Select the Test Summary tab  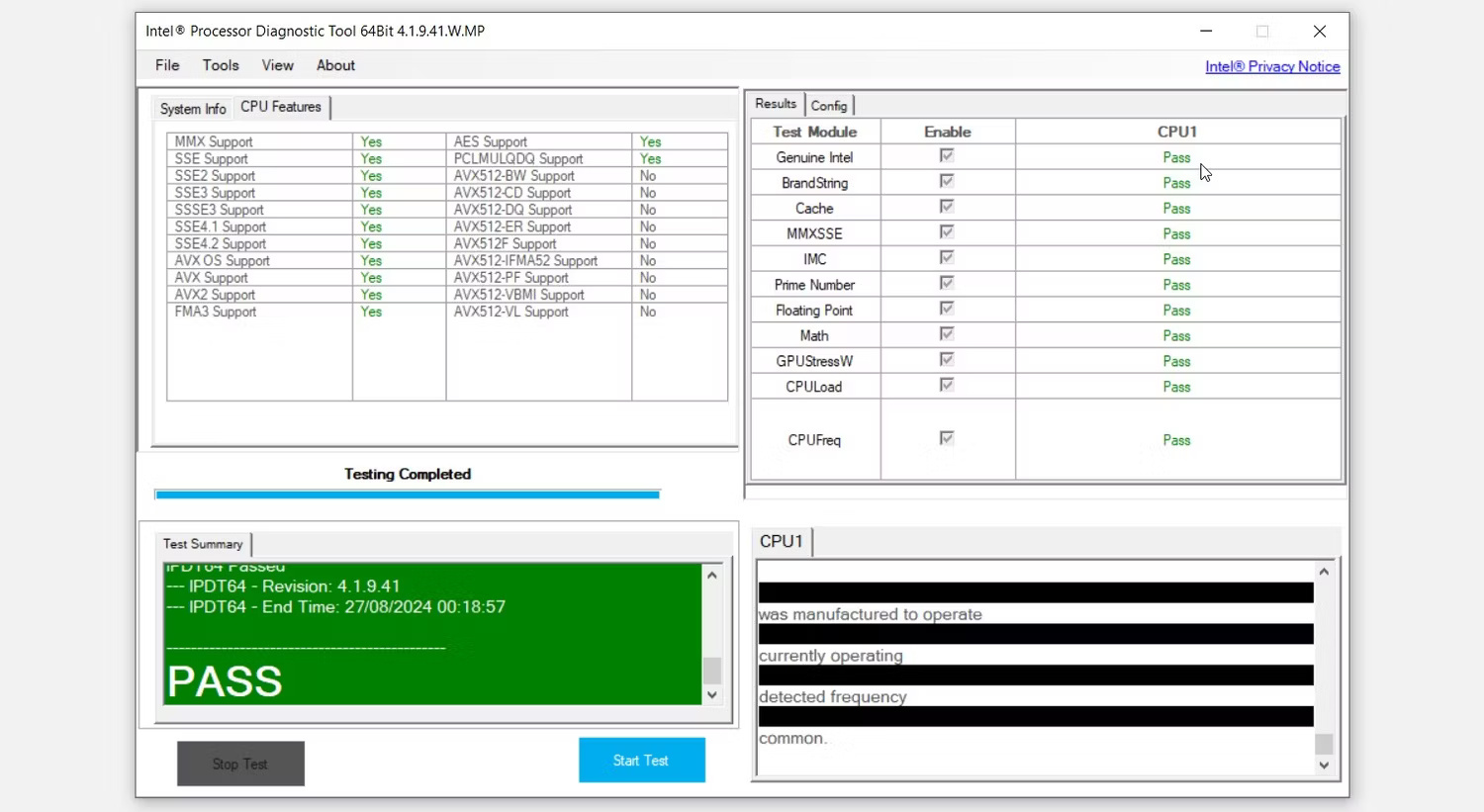pyautogui.click(x=203, y=544)
